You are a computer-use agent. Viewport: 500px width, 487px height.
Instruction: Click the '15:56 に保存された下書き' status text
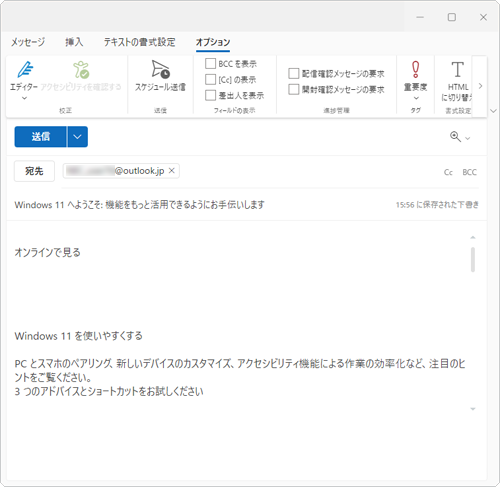pyautogui.click(x=437, y=205)
